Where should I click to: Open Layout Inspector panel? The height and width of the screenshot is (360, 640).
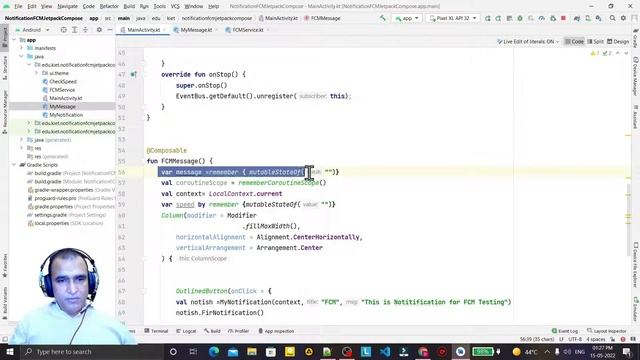point(607,331)
